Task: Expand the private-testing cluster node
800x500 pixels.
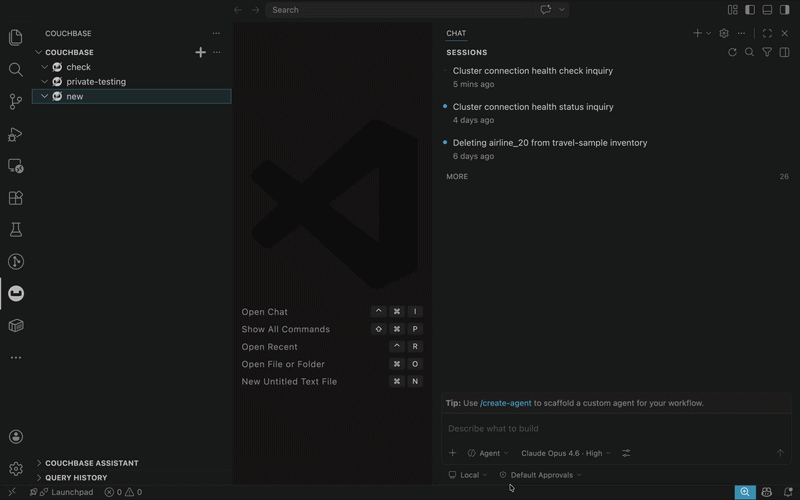Action: click(44, 82)
